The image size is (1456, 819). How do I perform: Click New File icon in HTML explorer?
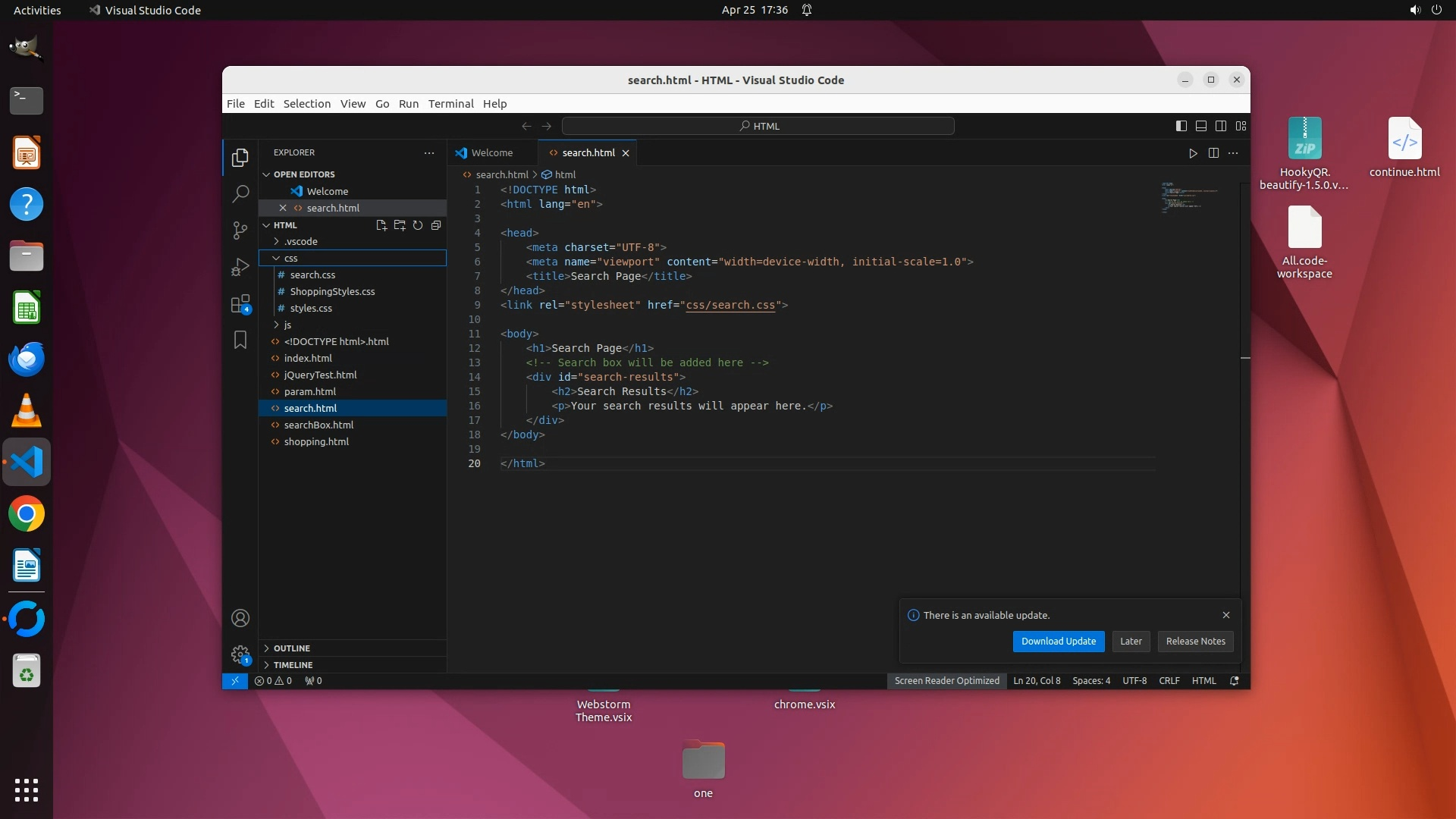point(381,225)
